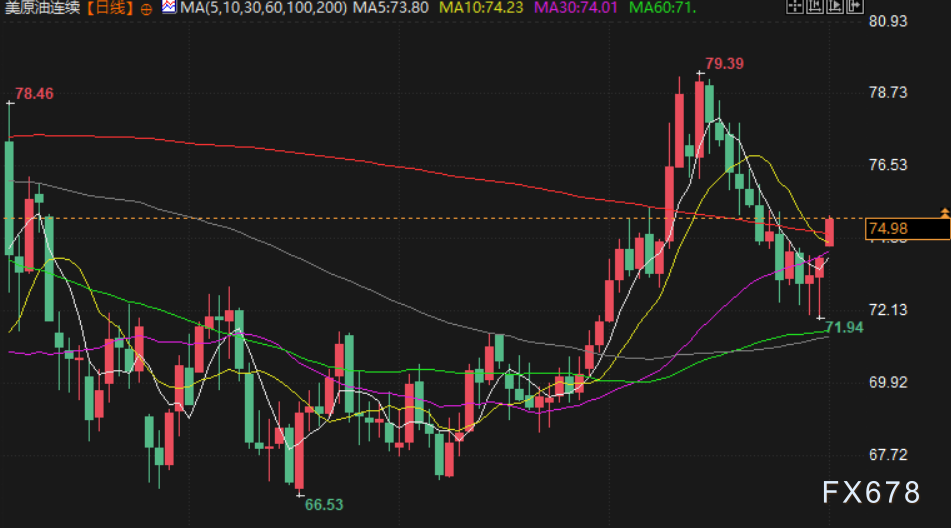Select the 66.53 low price marker

point(324,505)
